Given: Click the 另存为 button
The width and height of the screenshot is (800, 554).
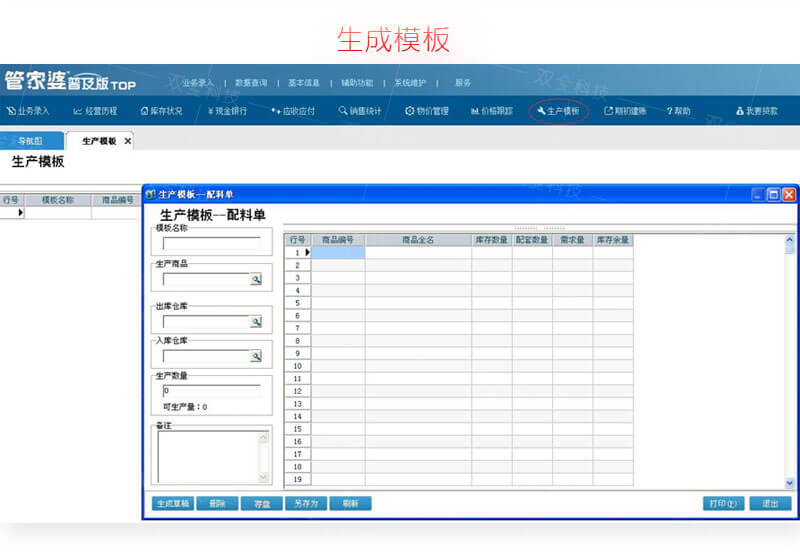Looking at the screenshot, I should [x=306, y=503].
